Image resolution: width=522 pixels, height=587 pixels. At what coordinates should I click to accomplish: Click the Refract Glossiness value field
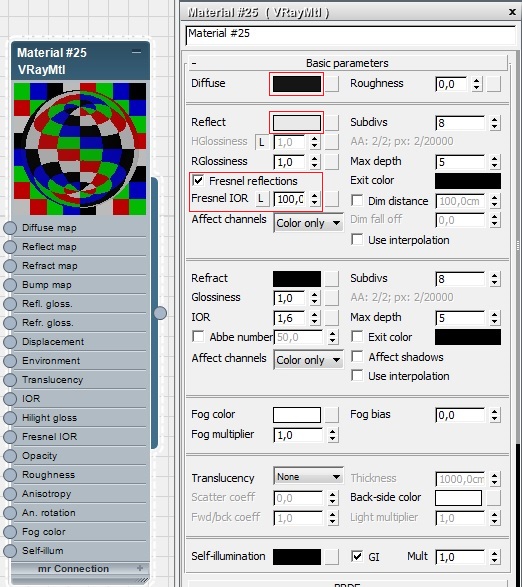click(x=290, y=298)
